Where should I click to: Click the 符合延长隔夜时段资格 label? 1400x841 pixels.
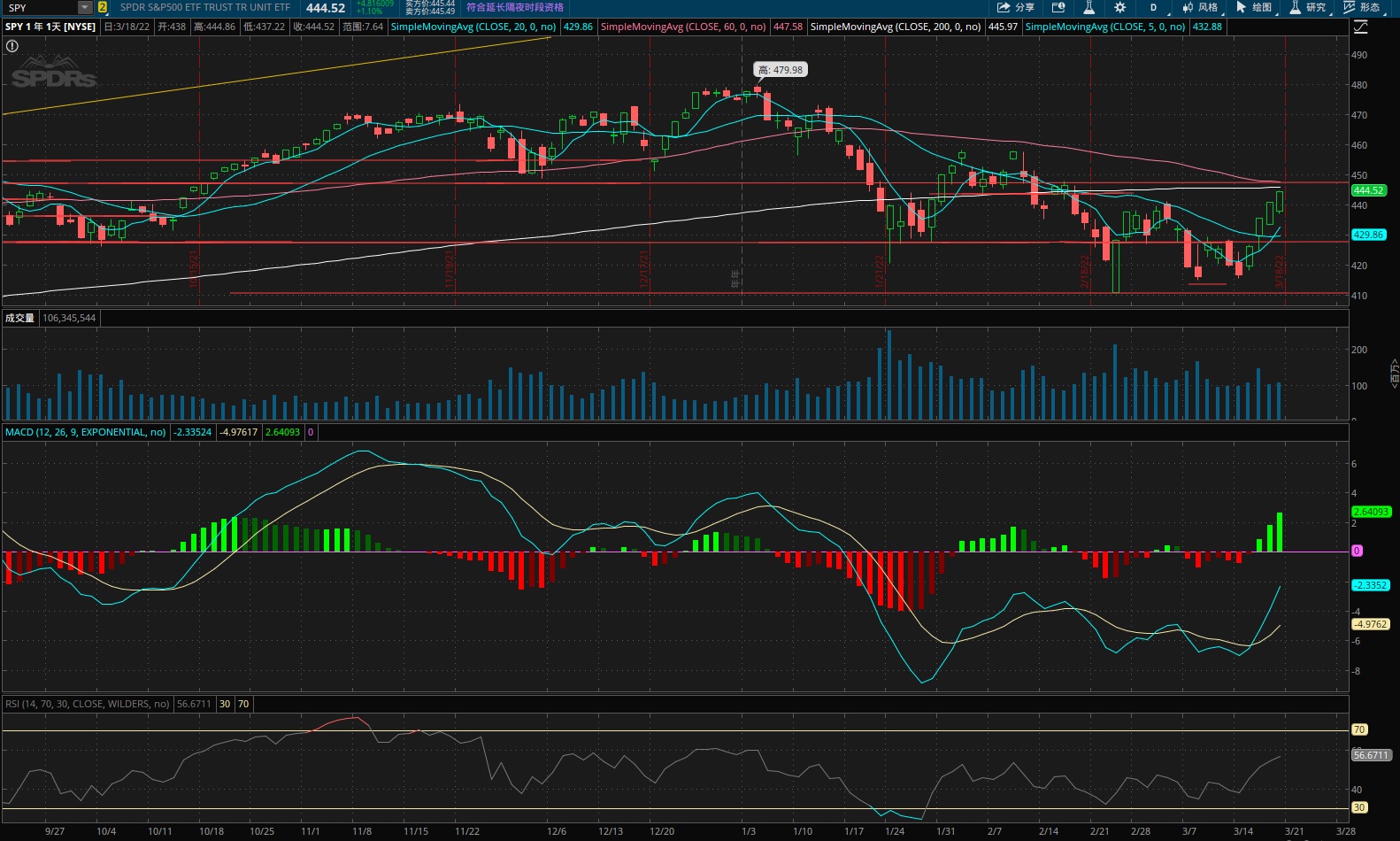pyautogui.click(x=515, y=7)
